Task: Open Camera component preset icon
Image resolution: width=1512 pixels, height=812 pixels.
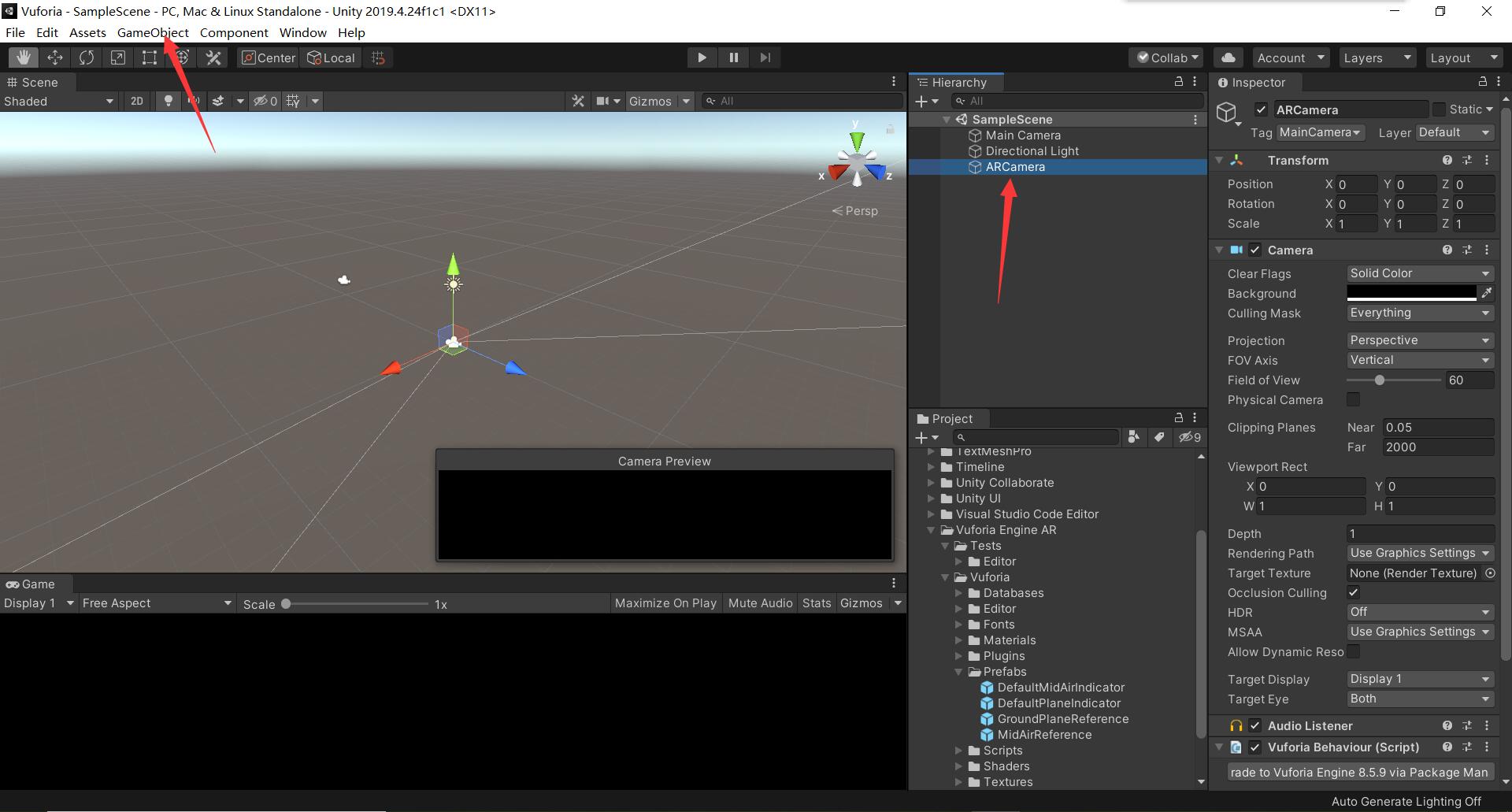Action: [1467, 250]
